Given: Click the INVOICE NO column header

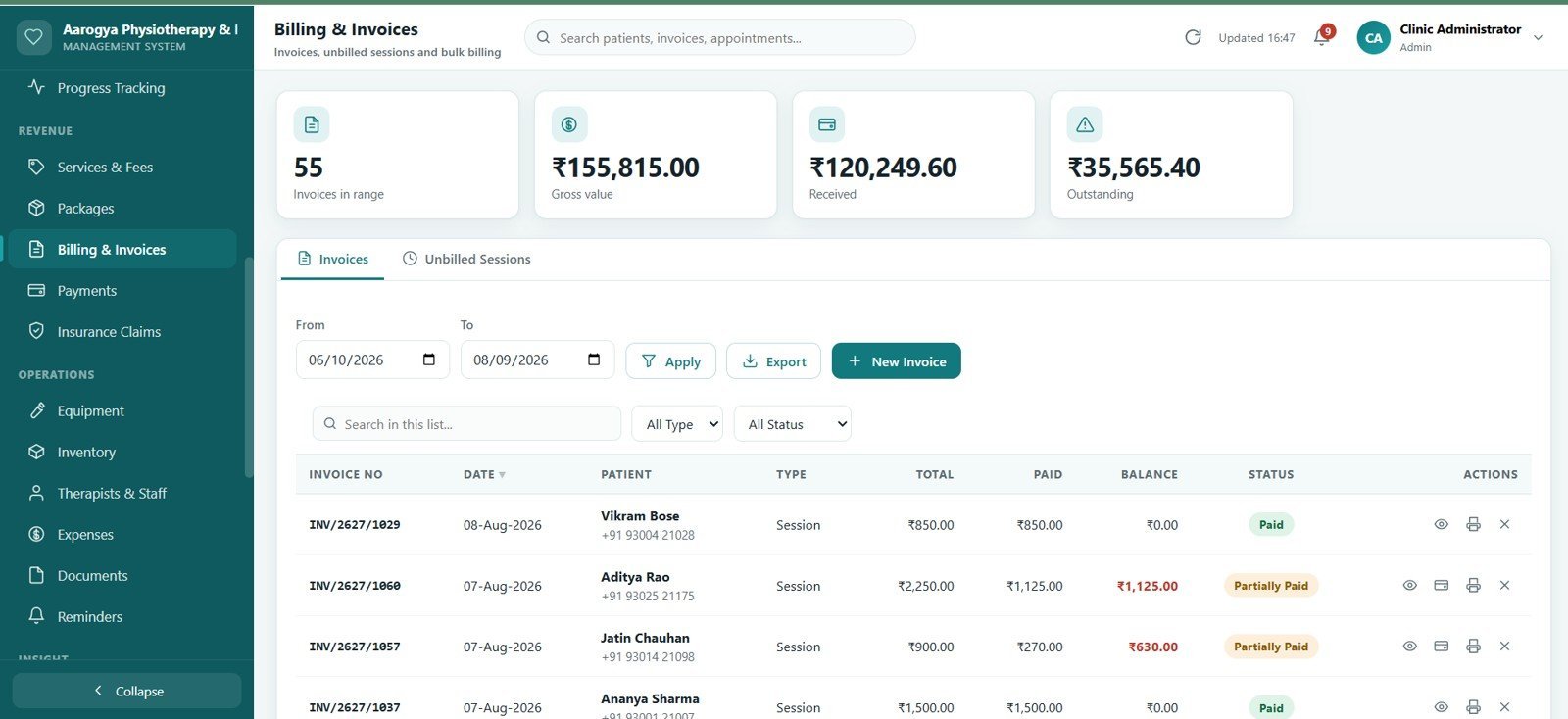Looking at the screenshot, I should coord(346,474).
